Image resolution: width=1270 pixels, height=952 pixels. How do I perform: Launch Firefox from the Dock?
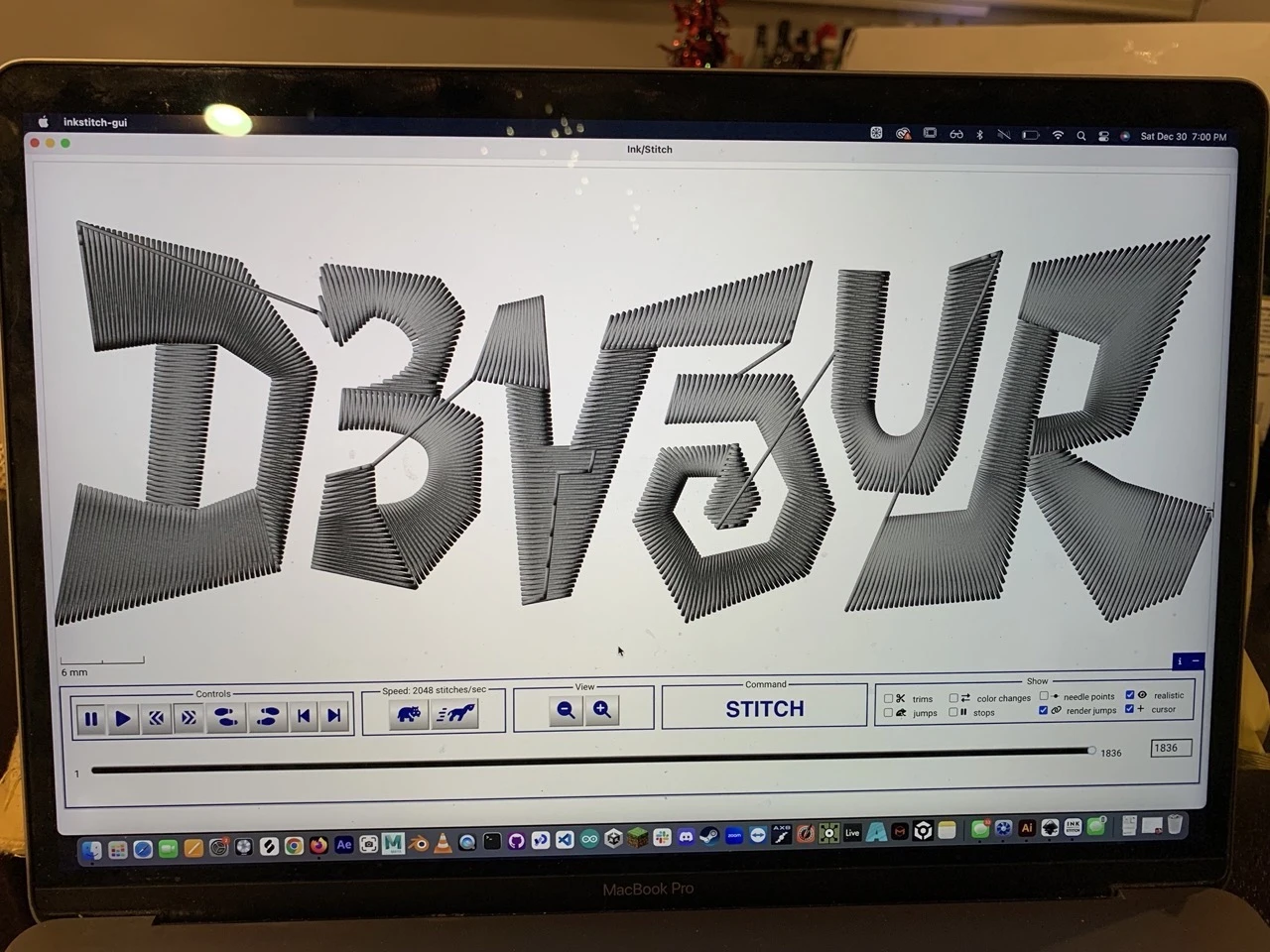point(318,845)
